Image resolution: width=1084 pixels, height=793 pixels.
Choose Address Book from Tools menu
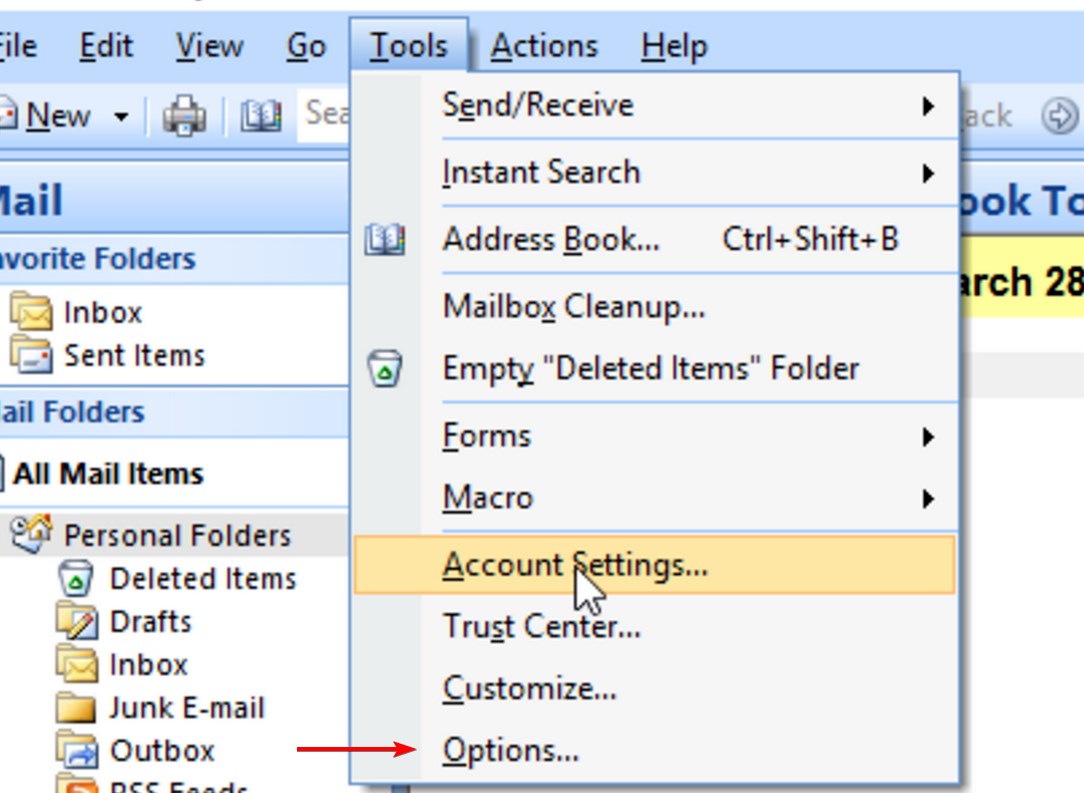pyautogui.click(x=655, y=239)
